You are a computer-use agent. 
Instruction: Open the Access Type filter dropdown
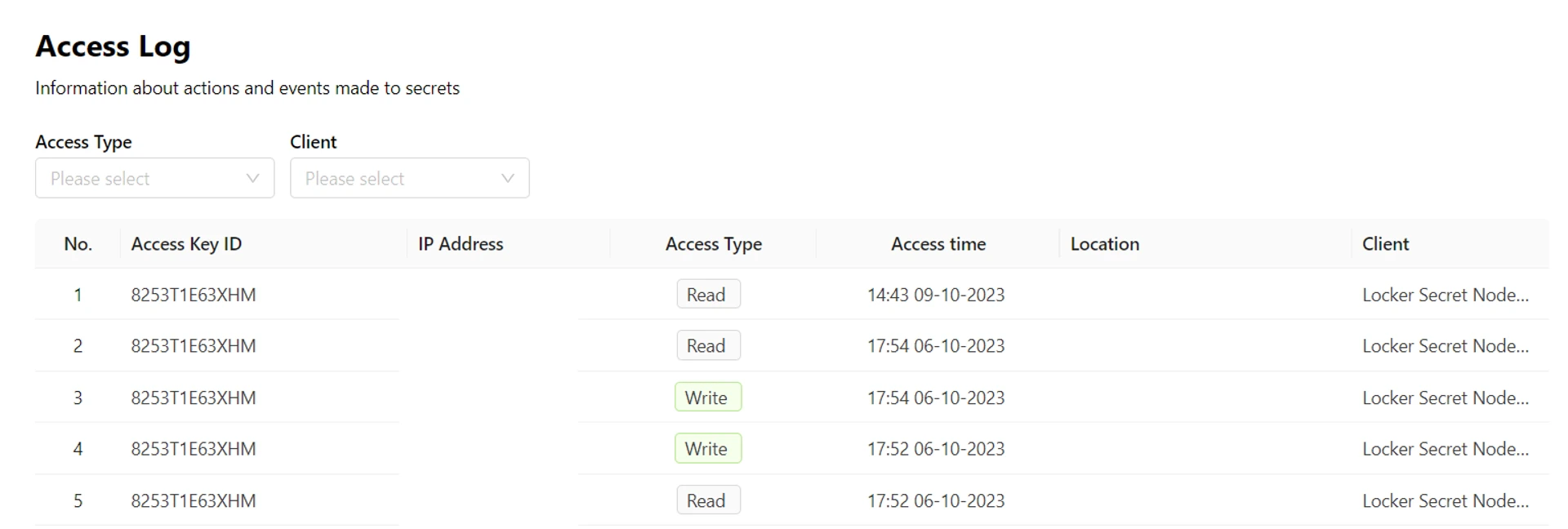154,178
